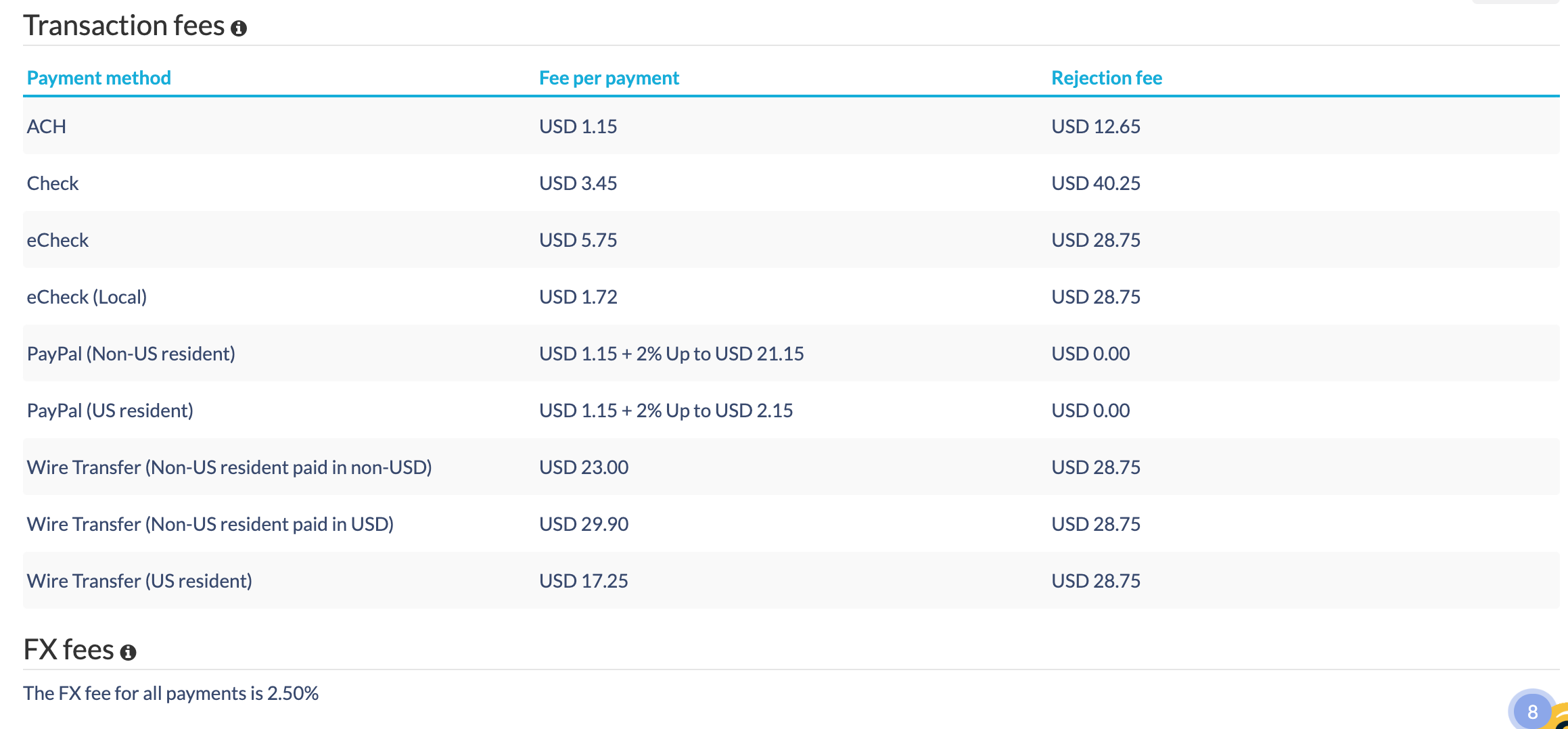Click the eCheck (Local) row label
The width and height of the screenshot is (1568, 729).
point(87,297)
